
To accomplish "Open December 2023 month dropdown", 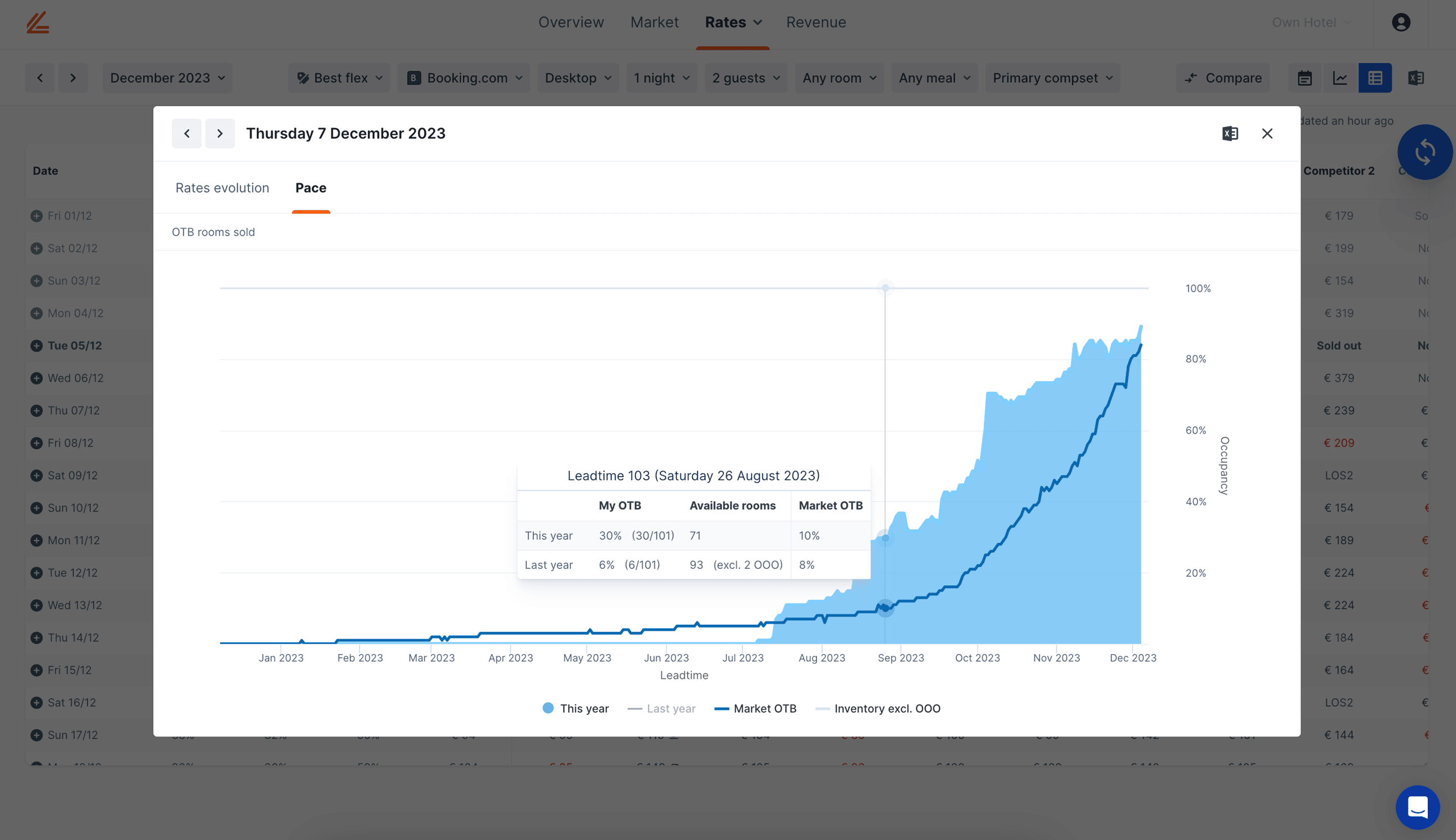I will click(167, 78).
